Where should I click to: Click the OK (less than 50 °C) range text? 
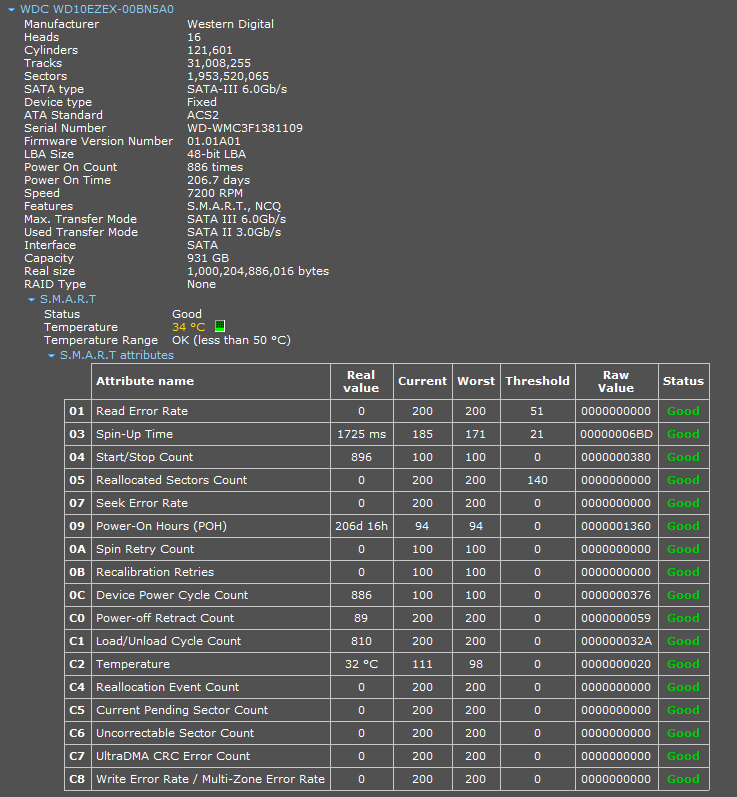tap(231, 340)
